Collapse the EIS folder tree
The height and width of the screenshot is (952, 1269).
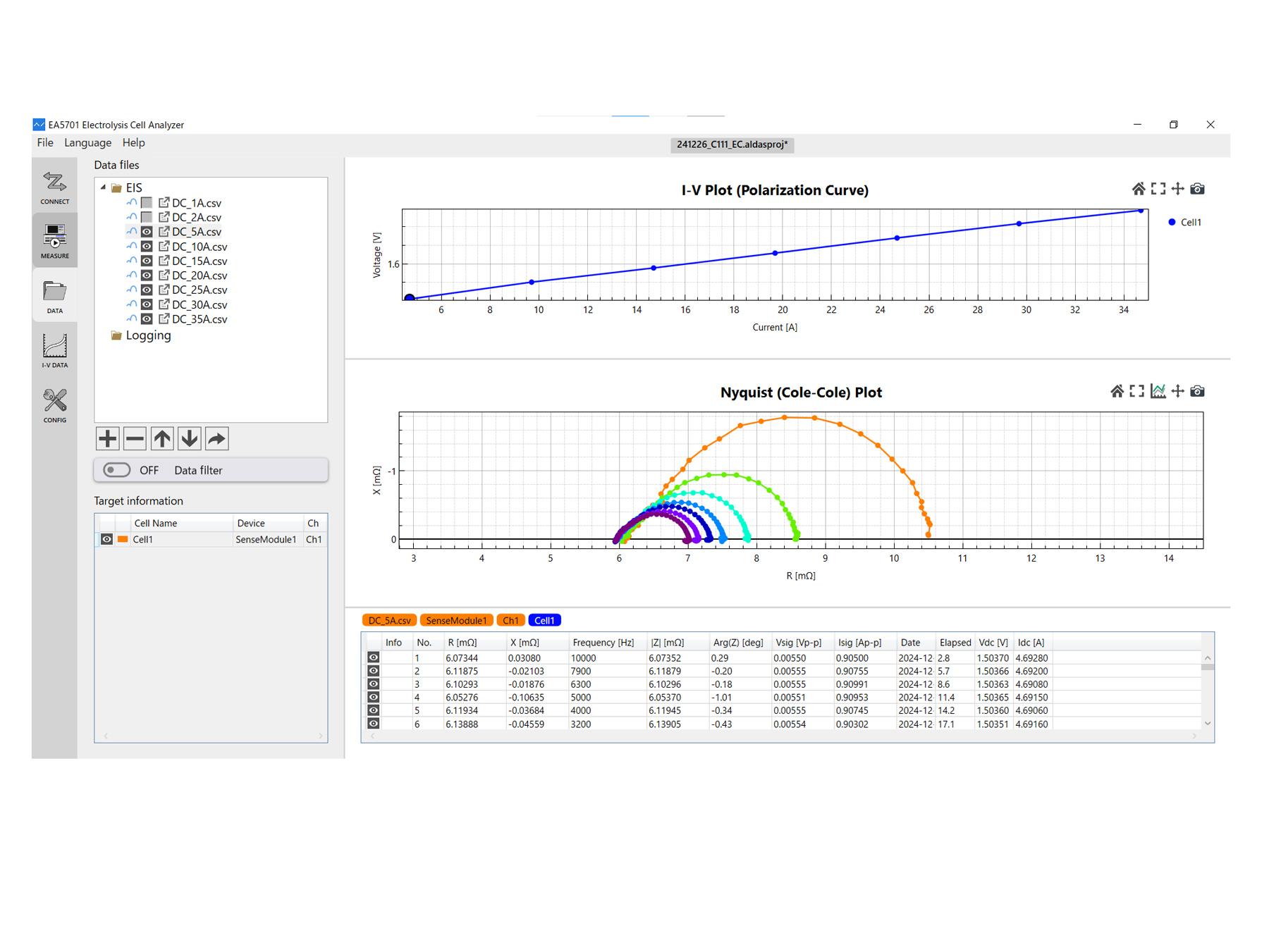pos(104,187)
